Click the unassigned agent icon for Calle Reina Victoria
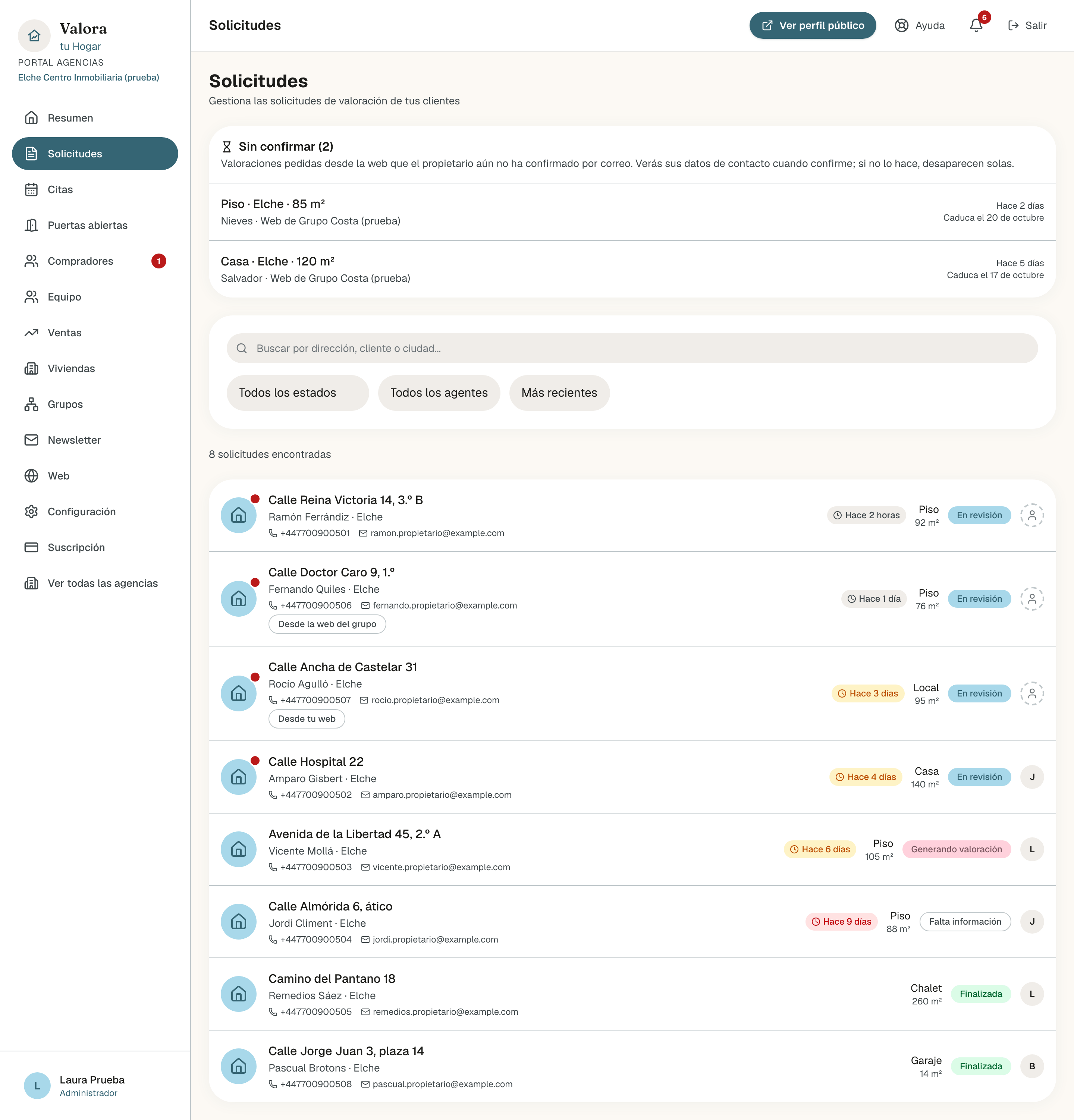 1032,515
